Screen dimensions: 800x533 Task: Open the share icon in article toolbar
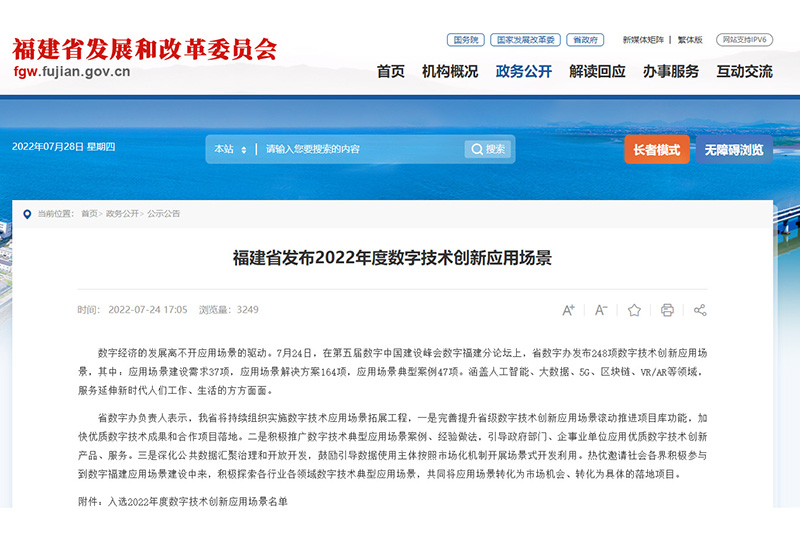700,310
